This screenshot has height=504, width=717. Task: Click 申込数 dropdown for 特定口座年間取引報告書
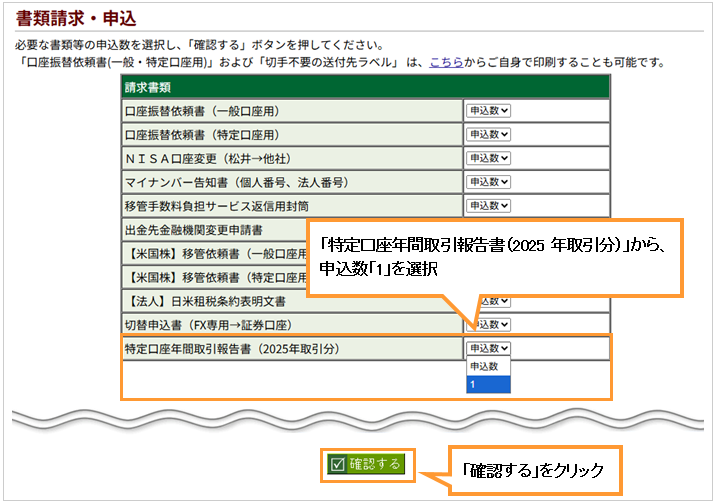click(488, 348)
